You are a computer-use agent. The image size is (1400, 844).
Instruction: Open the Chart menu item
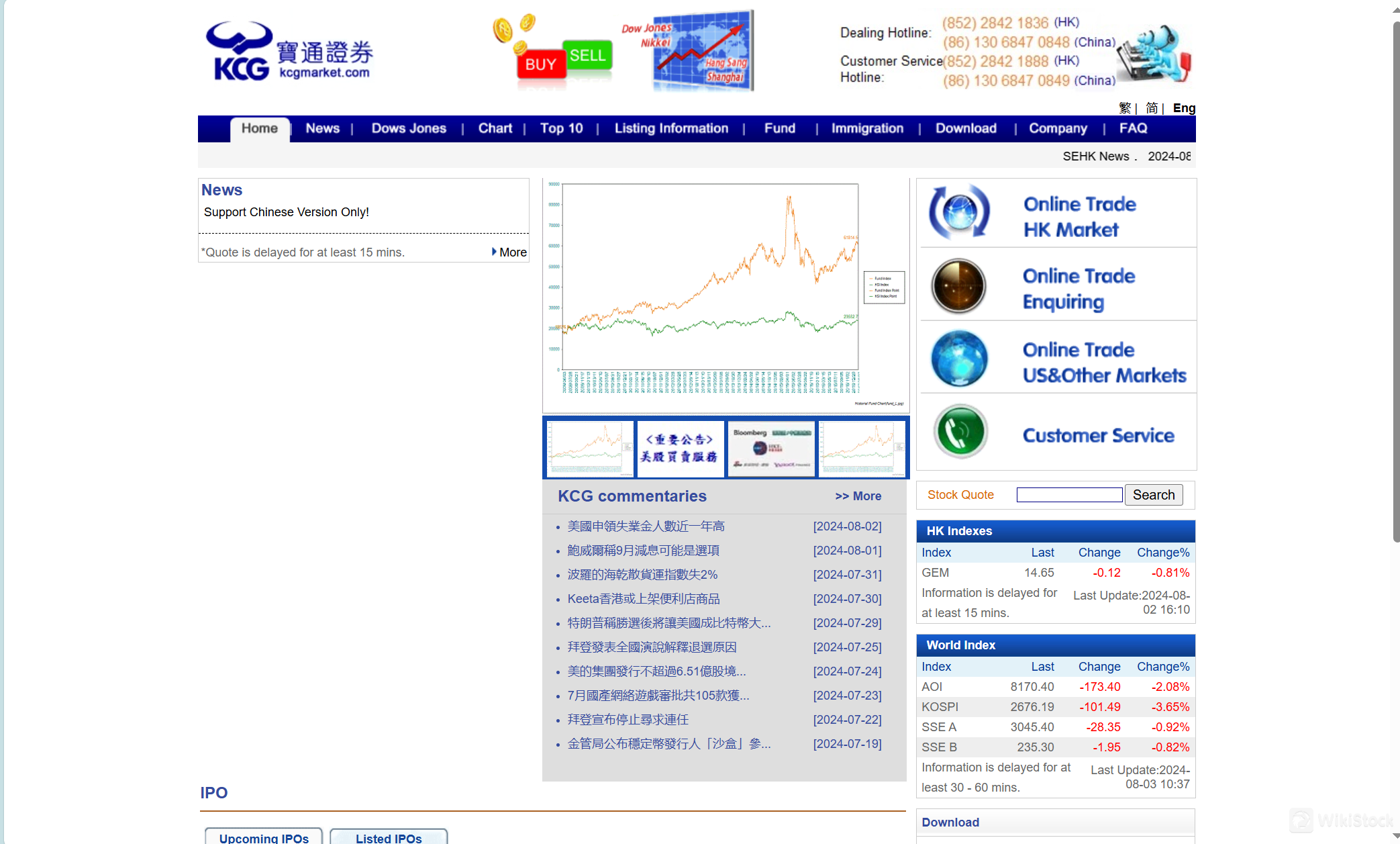point(495,128)
